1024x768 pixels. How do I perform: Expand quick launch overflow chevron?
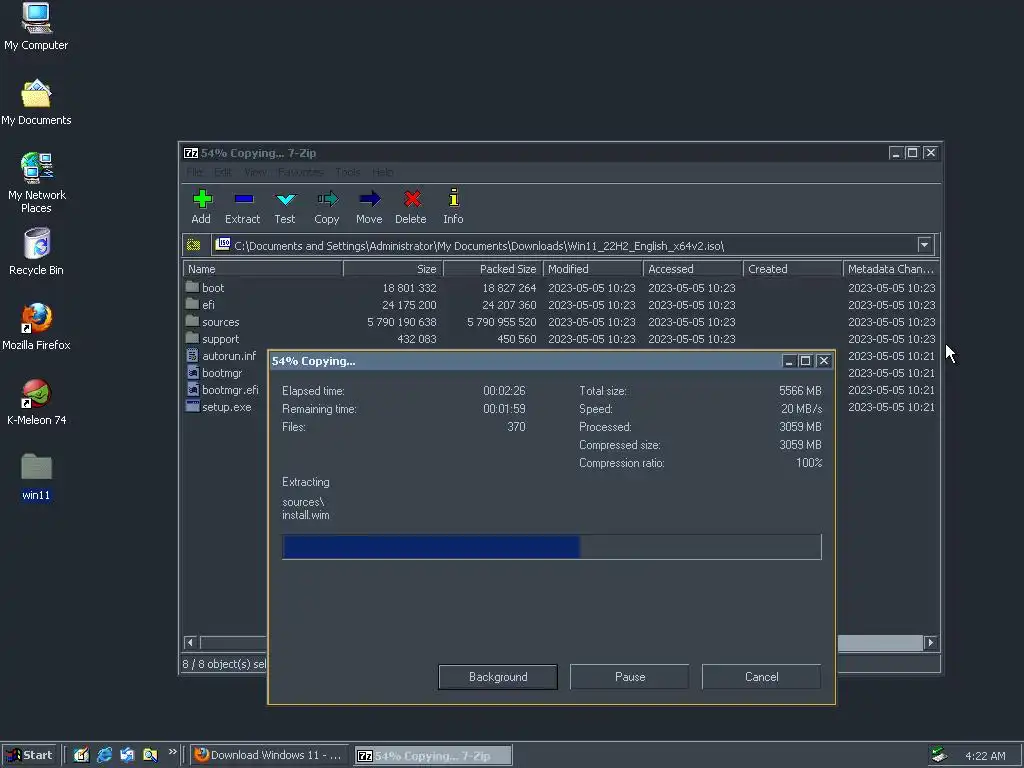pyautogui.click(x=172, y=752)
